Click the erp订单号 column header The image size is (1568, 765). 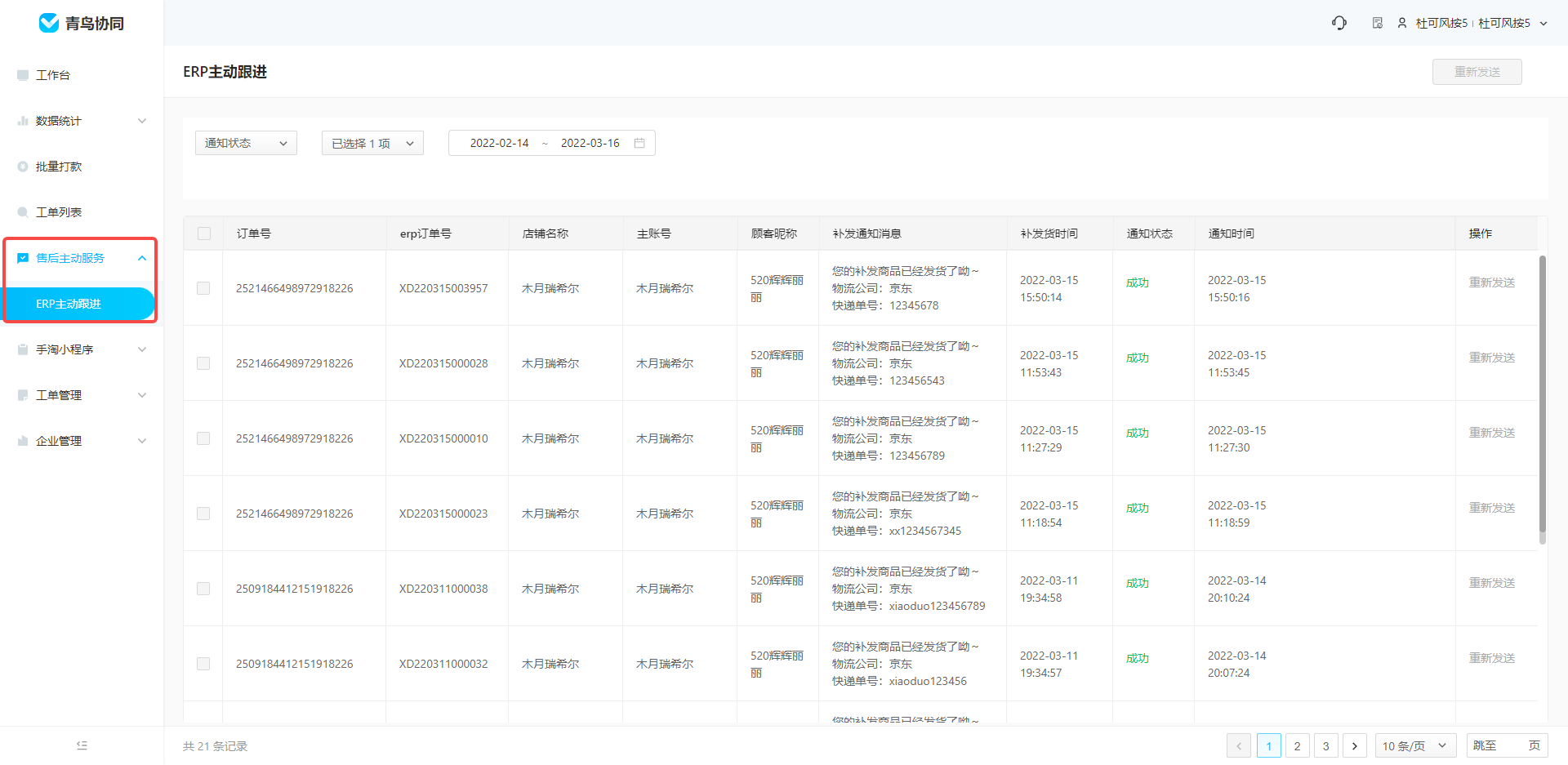coord(425,234)
